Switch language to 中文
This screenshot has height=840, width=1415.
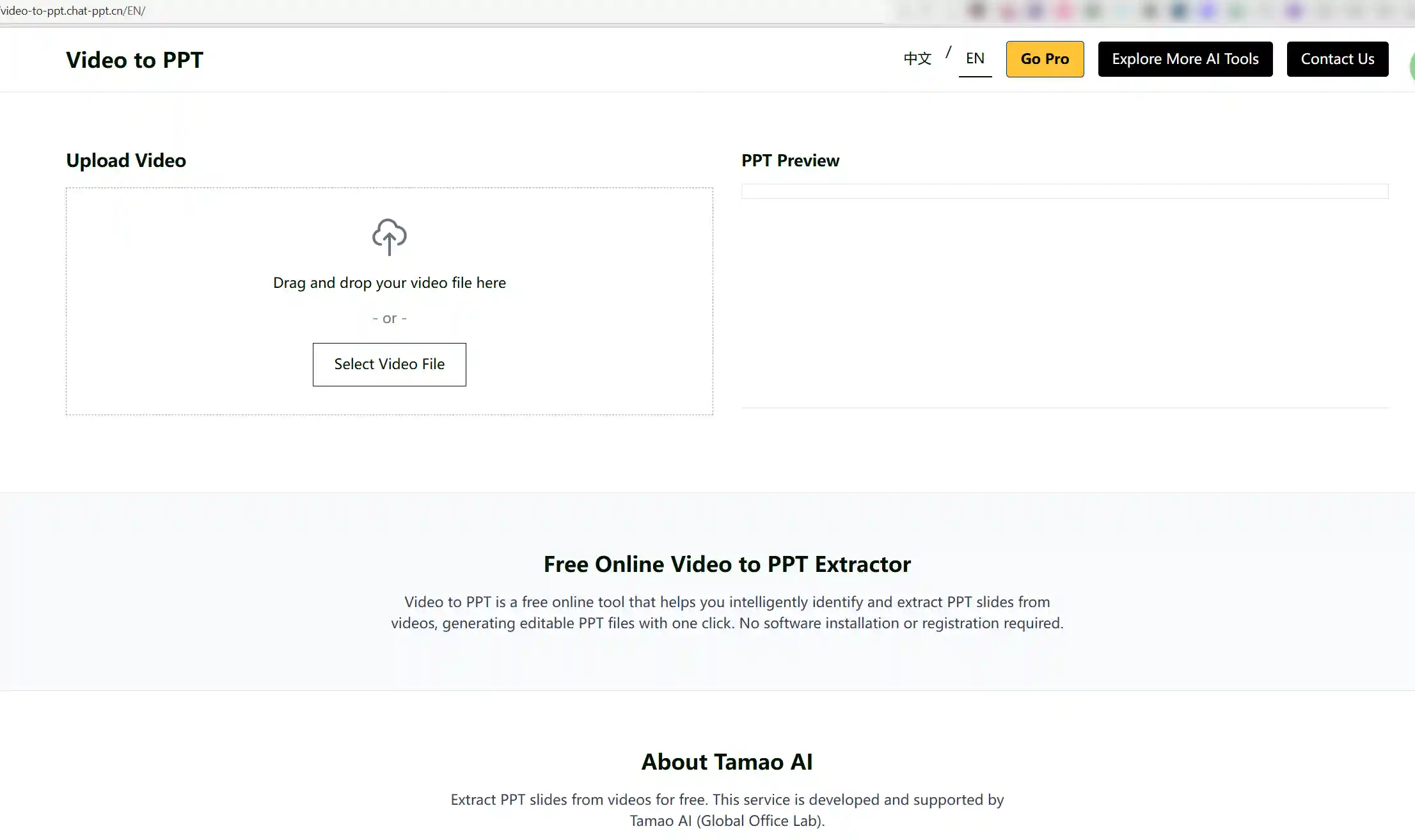[x=917, y=59]
